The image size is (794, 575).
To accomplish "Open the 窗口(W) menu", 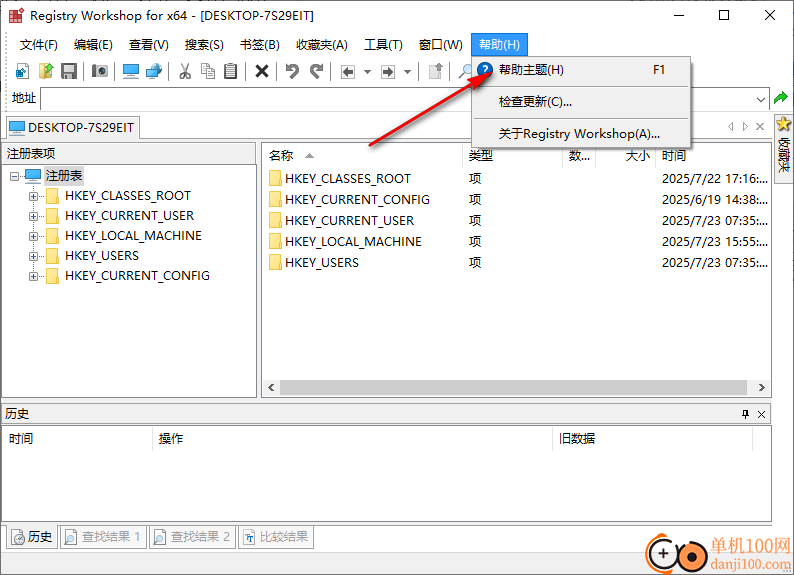I will pyautogui.click(x=441, y=45).
